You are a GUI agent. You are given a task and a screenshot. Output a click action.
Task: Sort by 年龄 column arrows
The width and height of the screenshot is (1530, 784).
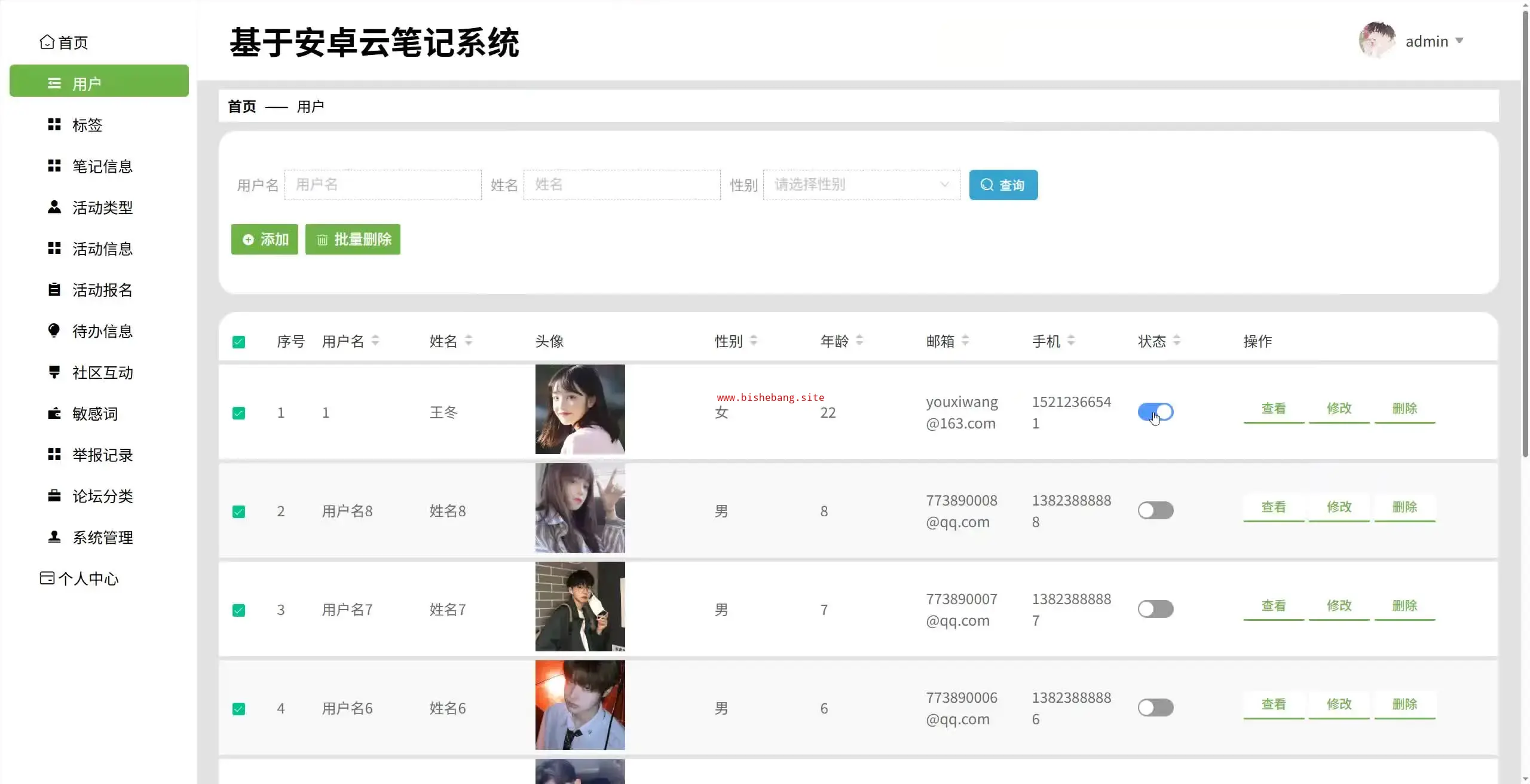coord(859,341)
